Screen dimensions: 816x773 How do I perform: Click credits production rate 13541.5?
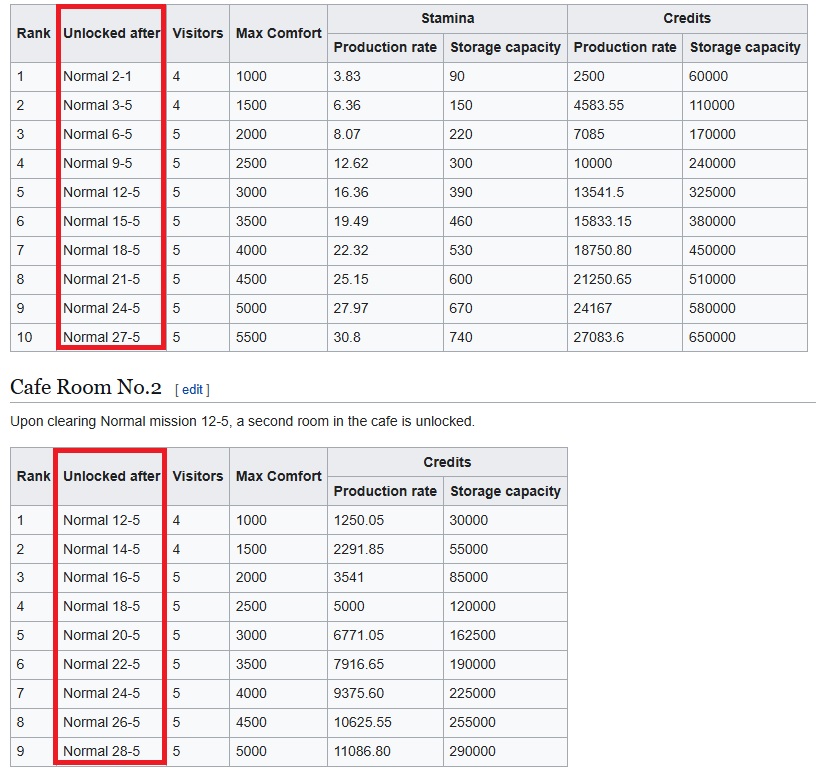pos(598,192)
